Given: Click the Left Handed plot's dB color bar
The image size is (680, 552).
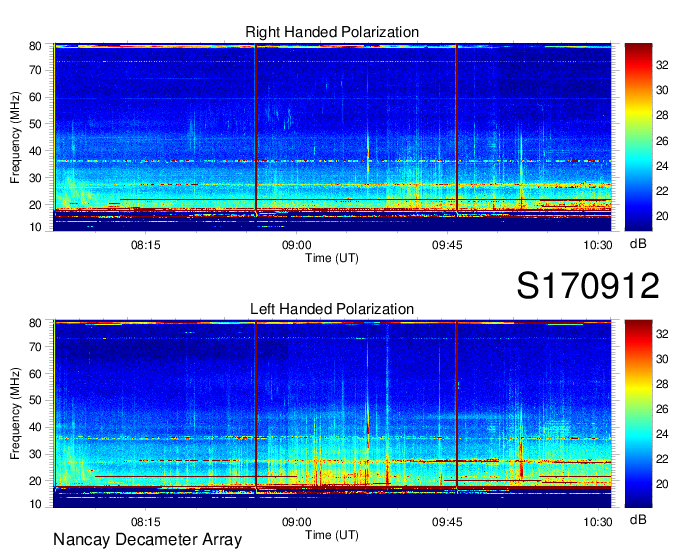Looking at the screenshot, I should coord(638,414).
